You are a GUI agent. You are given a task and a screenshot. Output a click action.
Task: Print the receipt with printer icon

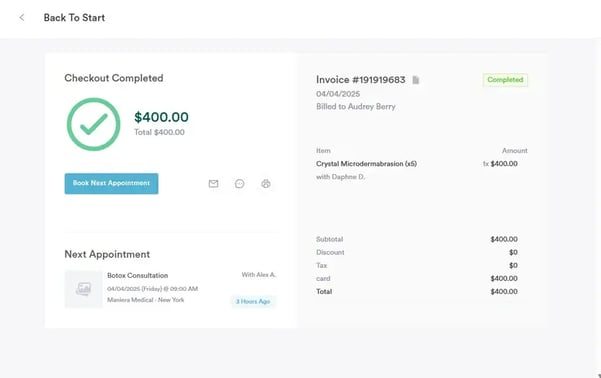click(x=266, y=184)
